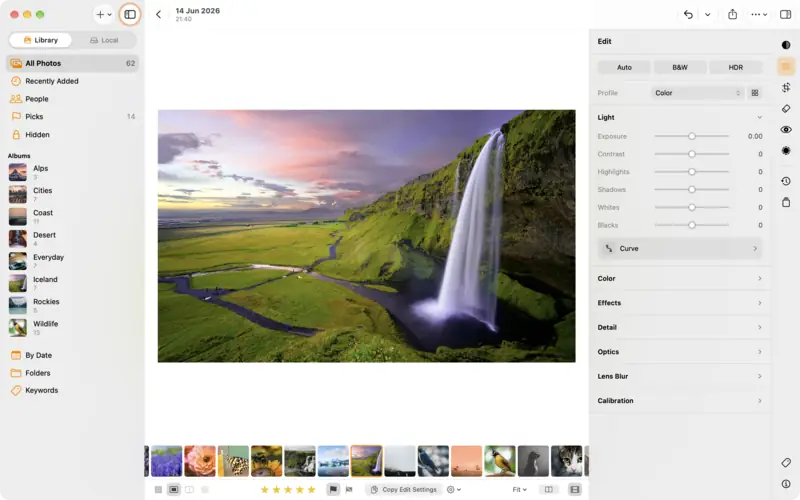Open the undo history dropdown arrow
The width and height of the screenshot is (800, 500).
(707, 14)
